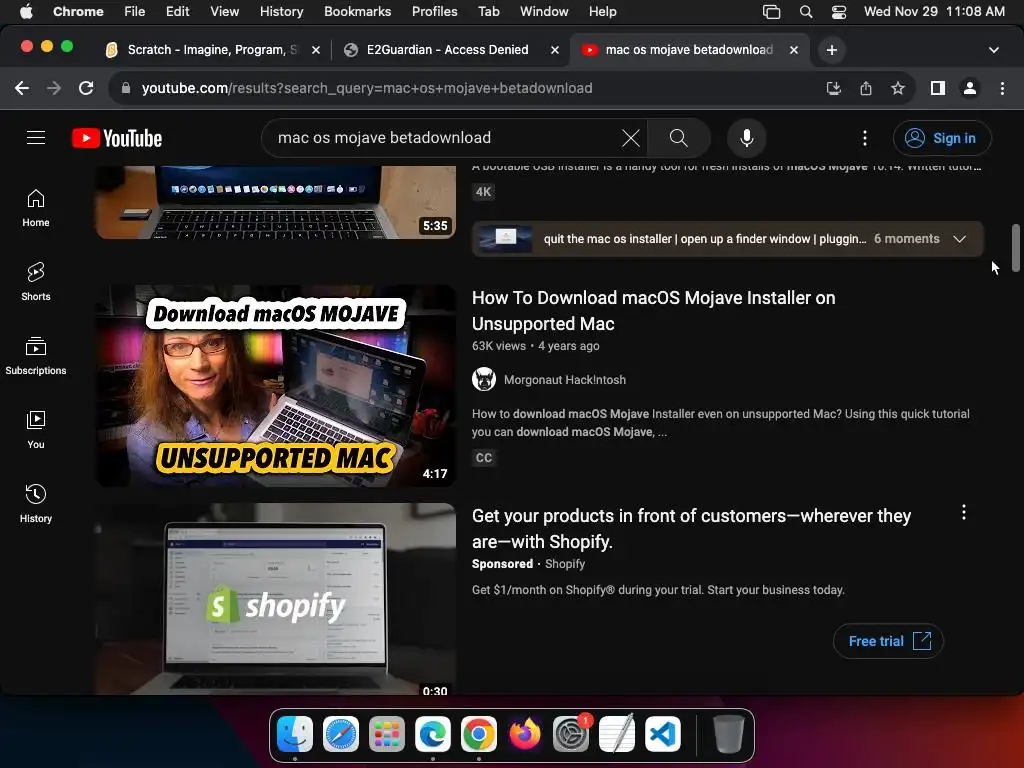Open the Trash in the Dock
Screen dimensions: 1024x768
pyautogui.click(x=728, y=734)
